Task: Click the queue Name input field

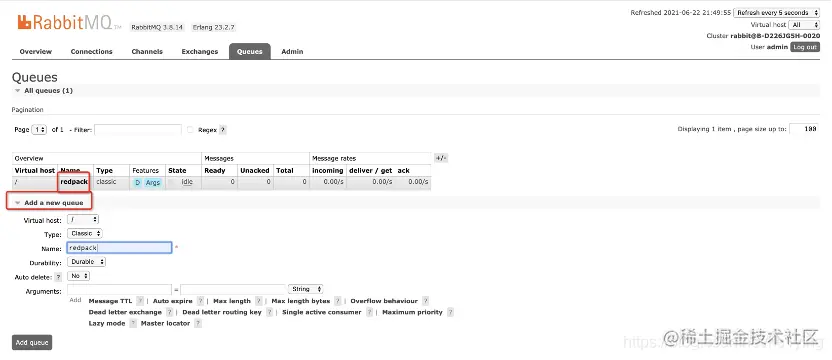Action: [x=119, y=248]
